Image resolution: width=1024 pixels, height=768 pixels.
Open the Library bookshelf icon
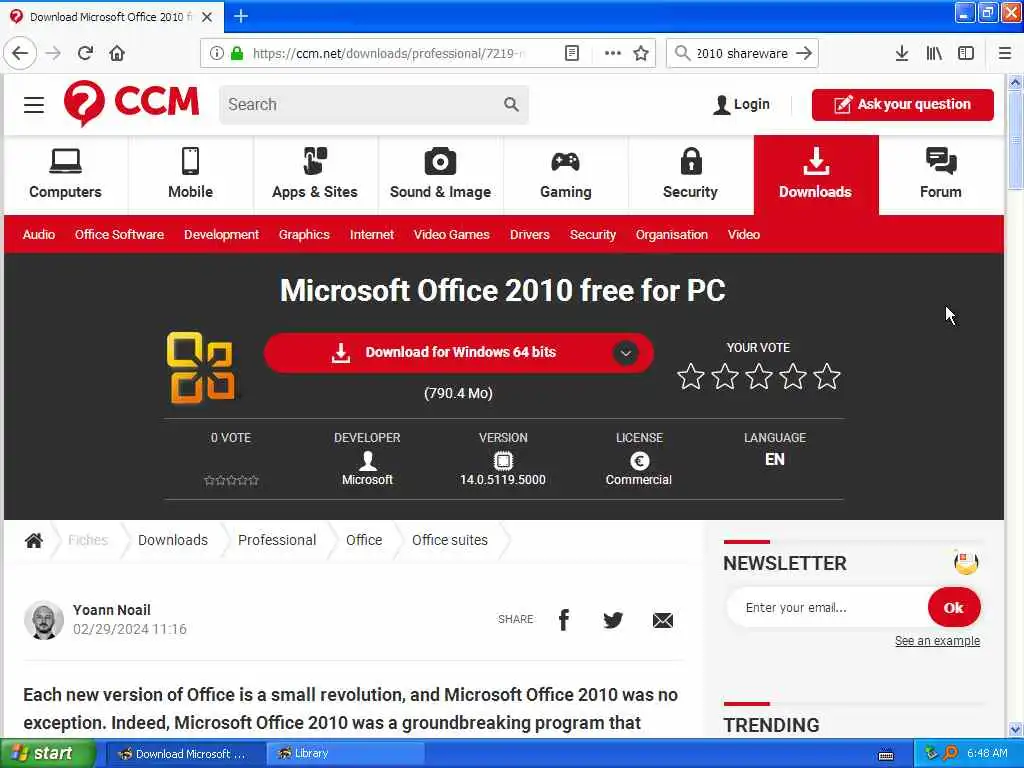934,53
